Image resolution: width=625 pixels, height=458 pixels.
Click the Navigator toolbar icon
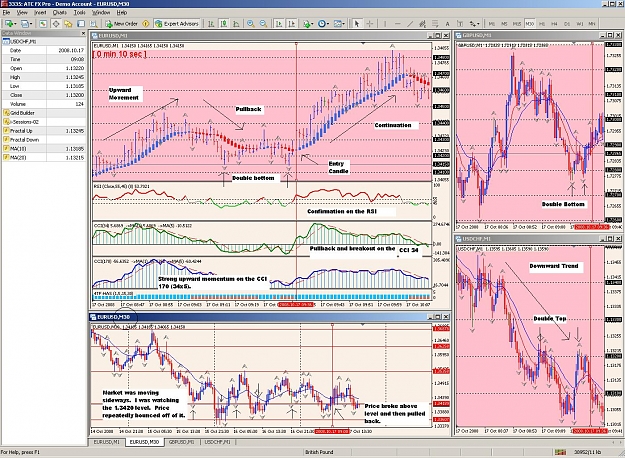tap(68, 24)
